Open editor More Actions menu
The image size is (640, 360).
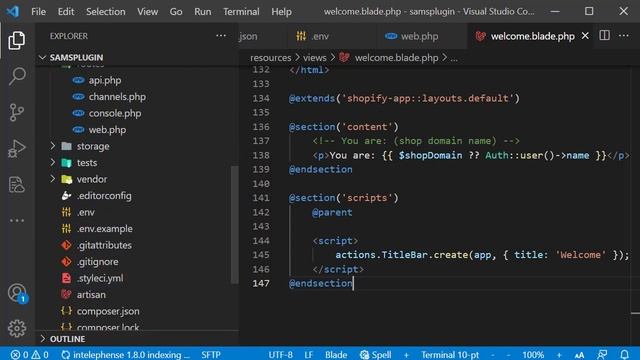coord(624,36)
